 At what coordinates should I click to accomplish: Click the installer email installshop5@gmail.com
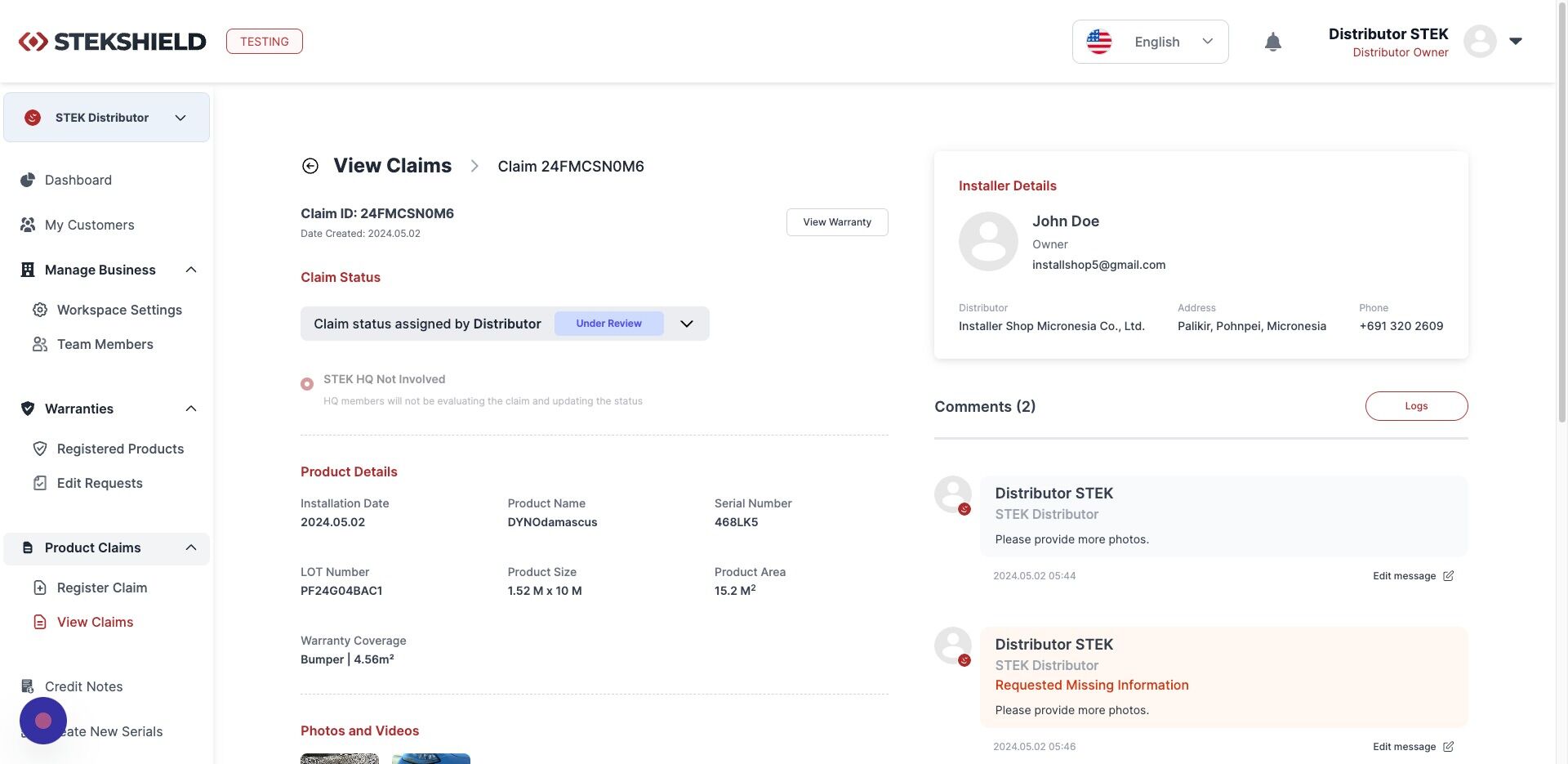click(x=1098, y=265)
